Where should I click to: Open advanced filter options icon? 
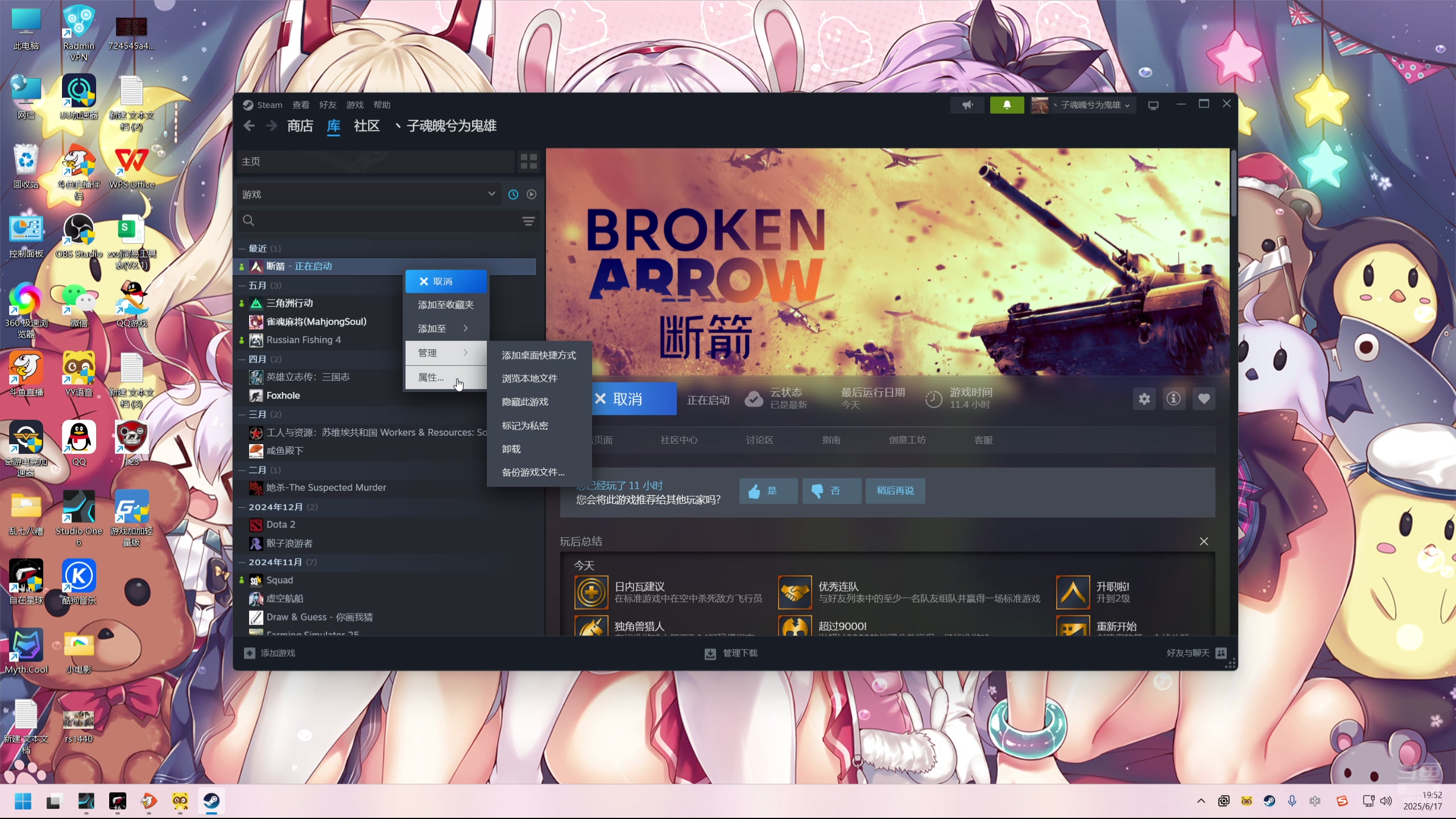pyautogui.click(x=528, y=221)
